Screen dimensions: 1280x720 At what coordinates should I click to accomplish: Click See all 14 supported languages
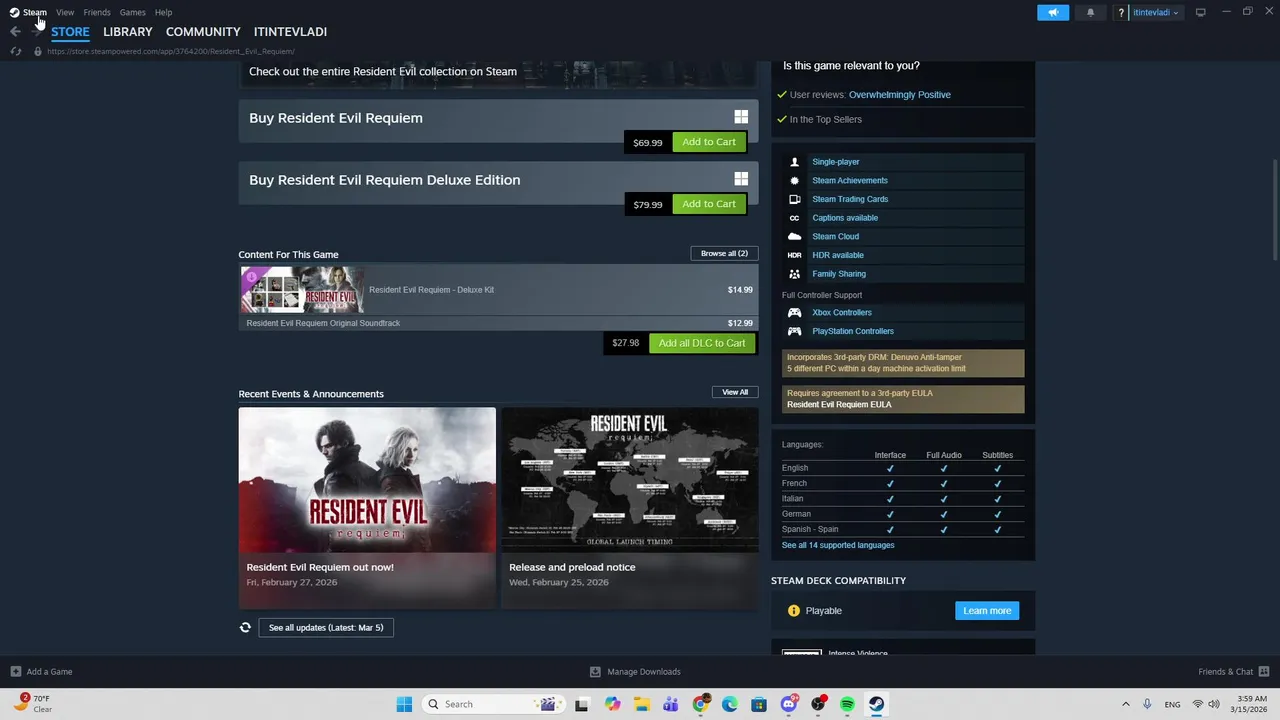(838, 545)
